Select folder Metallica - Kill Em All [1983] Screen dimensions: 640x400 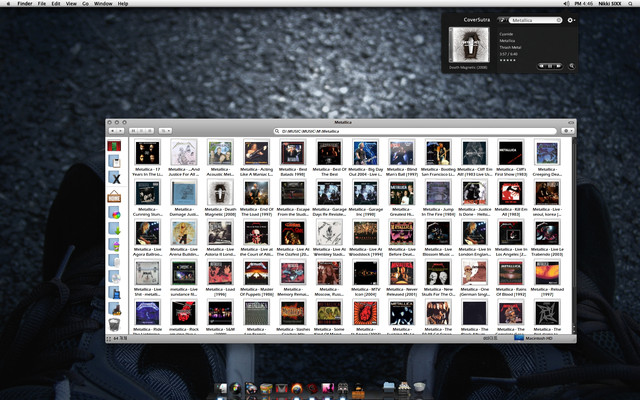click(x=511, y=198)
